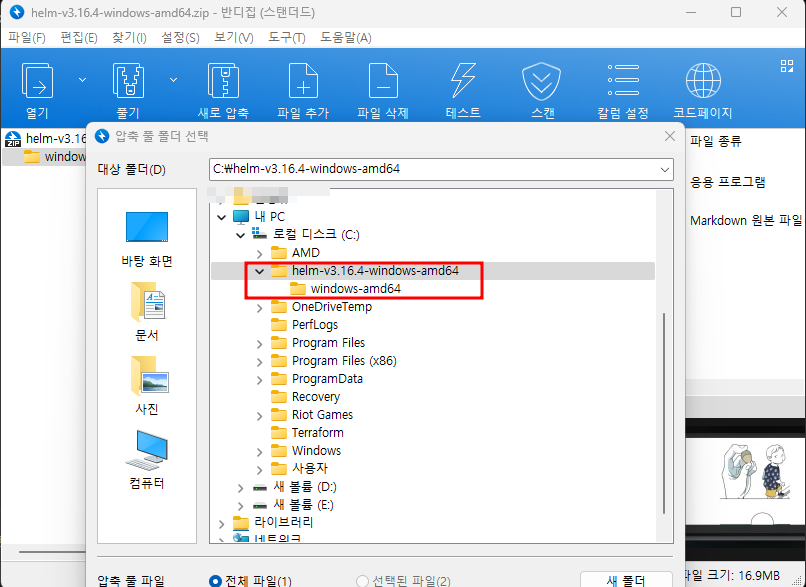Click the ZIP file icon in left pane
Viewport: 806px width, 587px height.
[13, 139]
